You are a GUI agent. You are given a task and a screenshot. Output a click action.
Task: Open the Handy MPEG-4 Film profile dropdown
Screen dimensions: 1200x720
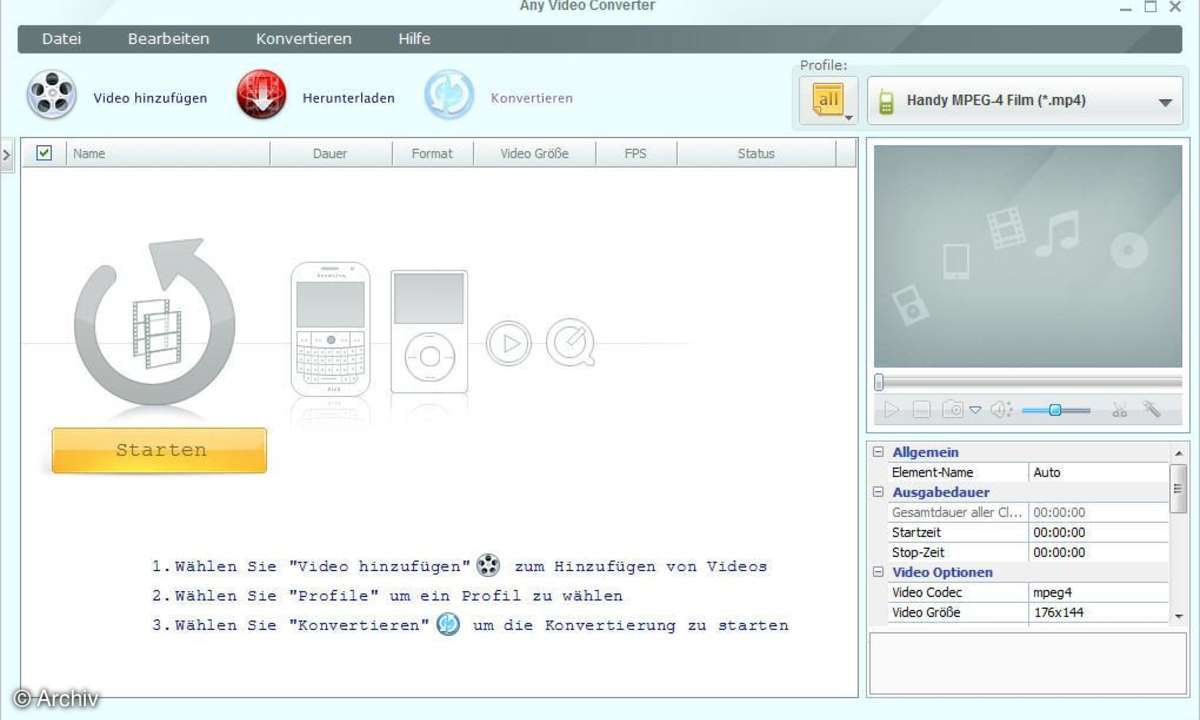pos(1024,101)
